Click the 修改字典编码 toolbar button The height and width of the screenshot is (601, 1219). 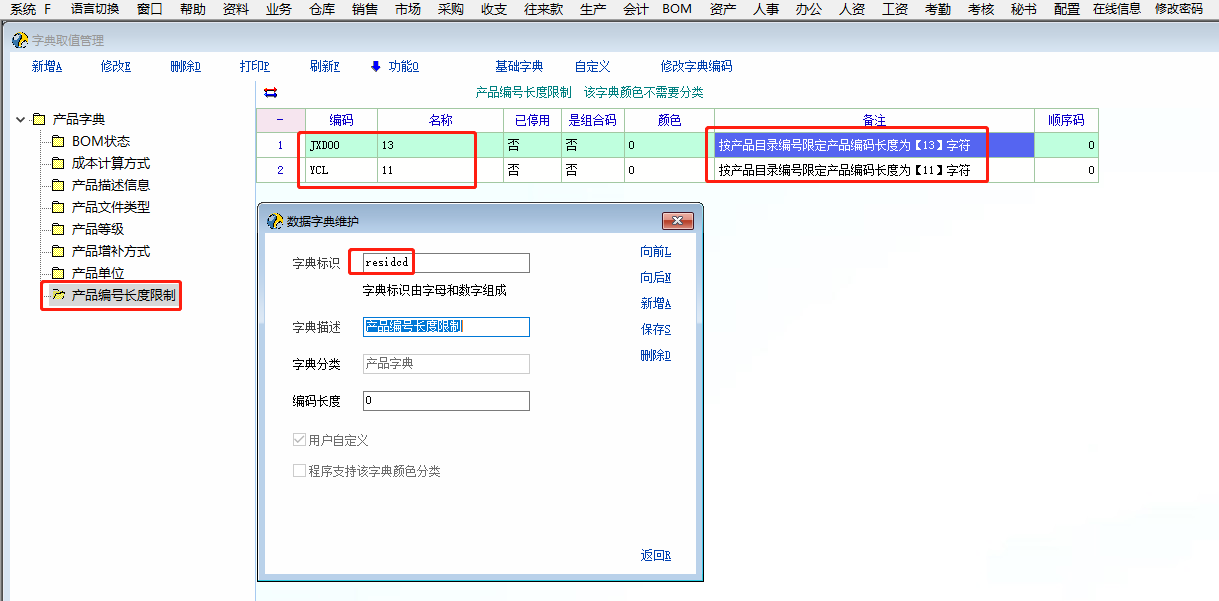696,66
